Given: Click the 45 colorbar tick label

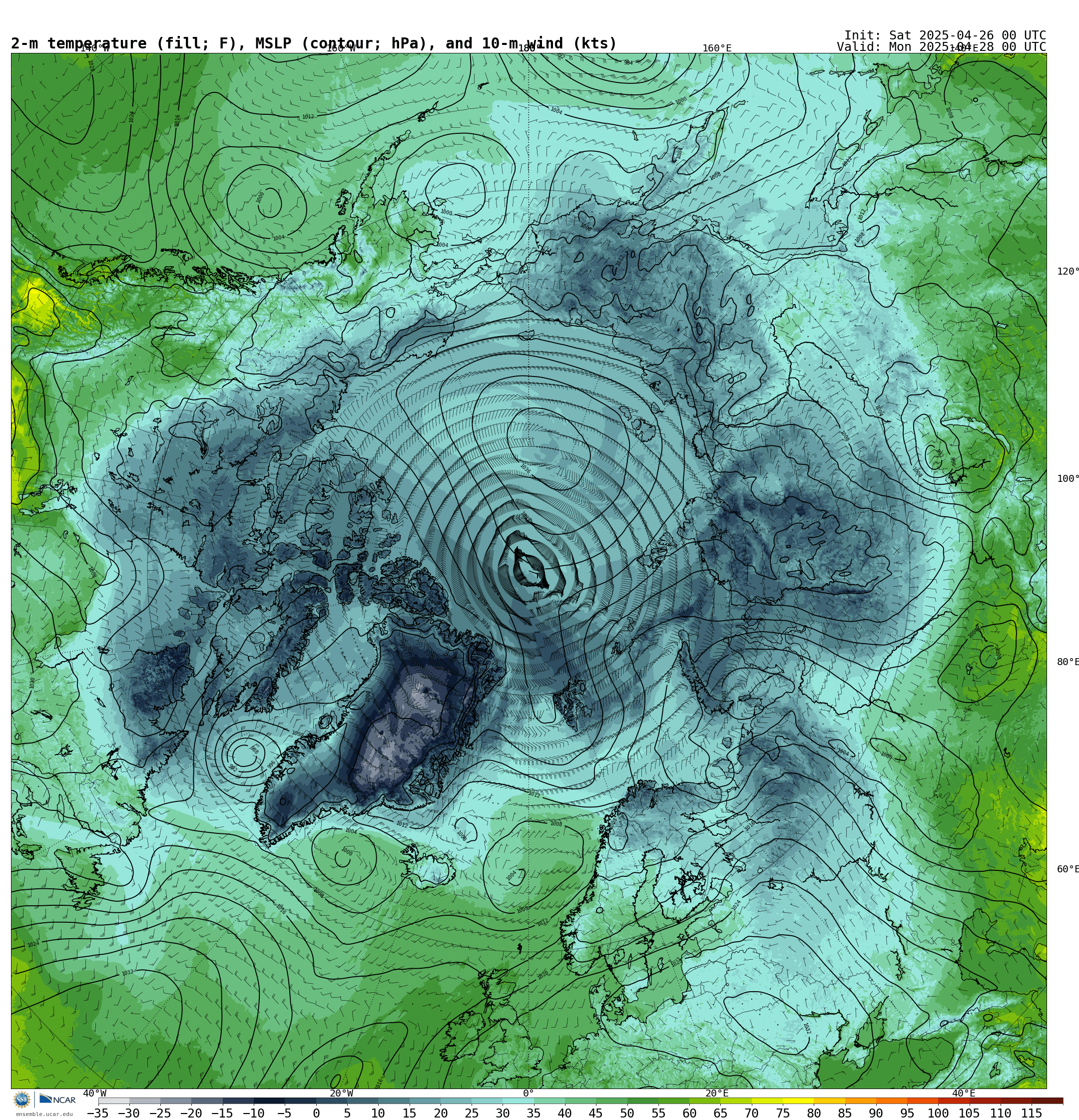Looking at the screenshot, I should [x=596, y=1113].
